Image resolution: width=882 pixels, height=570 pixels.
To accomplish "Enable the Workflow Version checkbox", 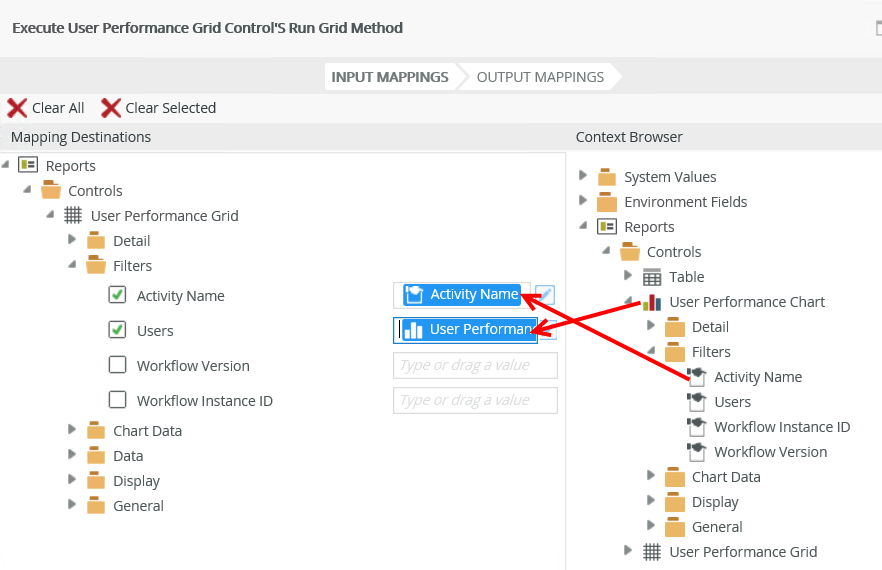I will pos(117,365).
